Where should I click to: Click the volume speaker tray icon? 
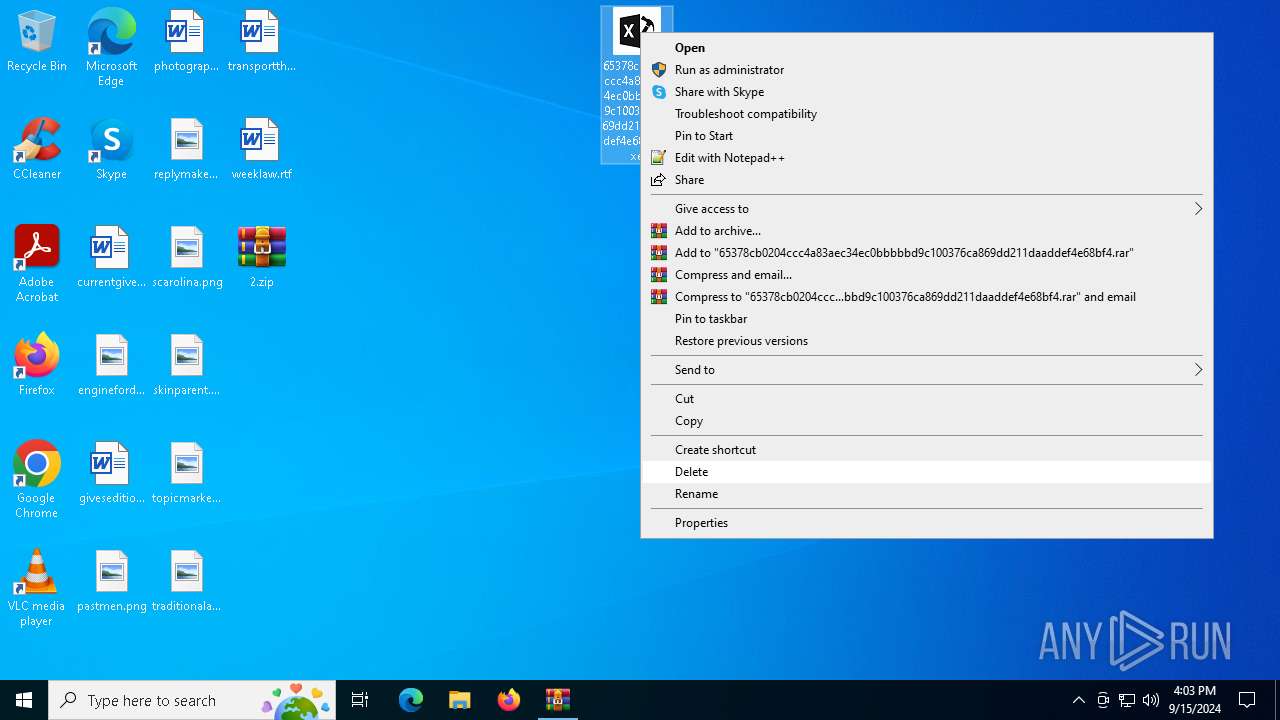(x=1151, y=700)
